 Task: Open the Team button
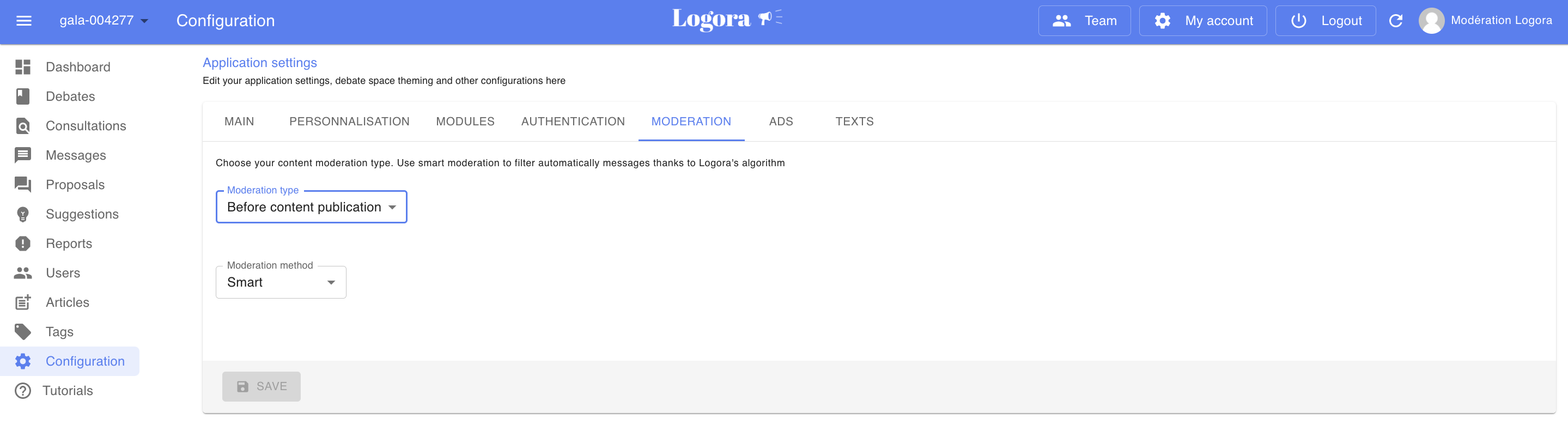click(x=1084, y=21)
